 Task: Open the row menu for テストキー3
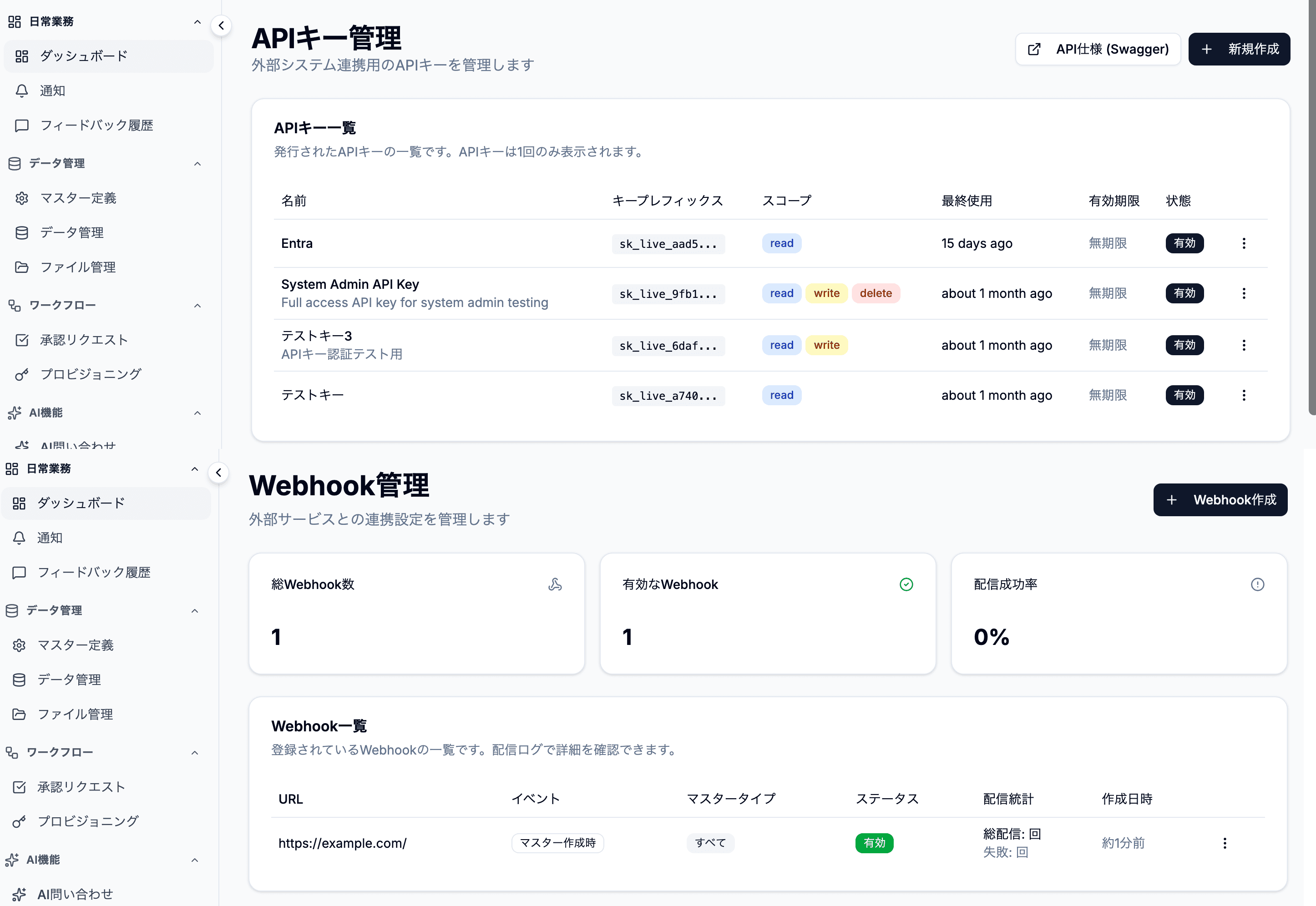1244,345
